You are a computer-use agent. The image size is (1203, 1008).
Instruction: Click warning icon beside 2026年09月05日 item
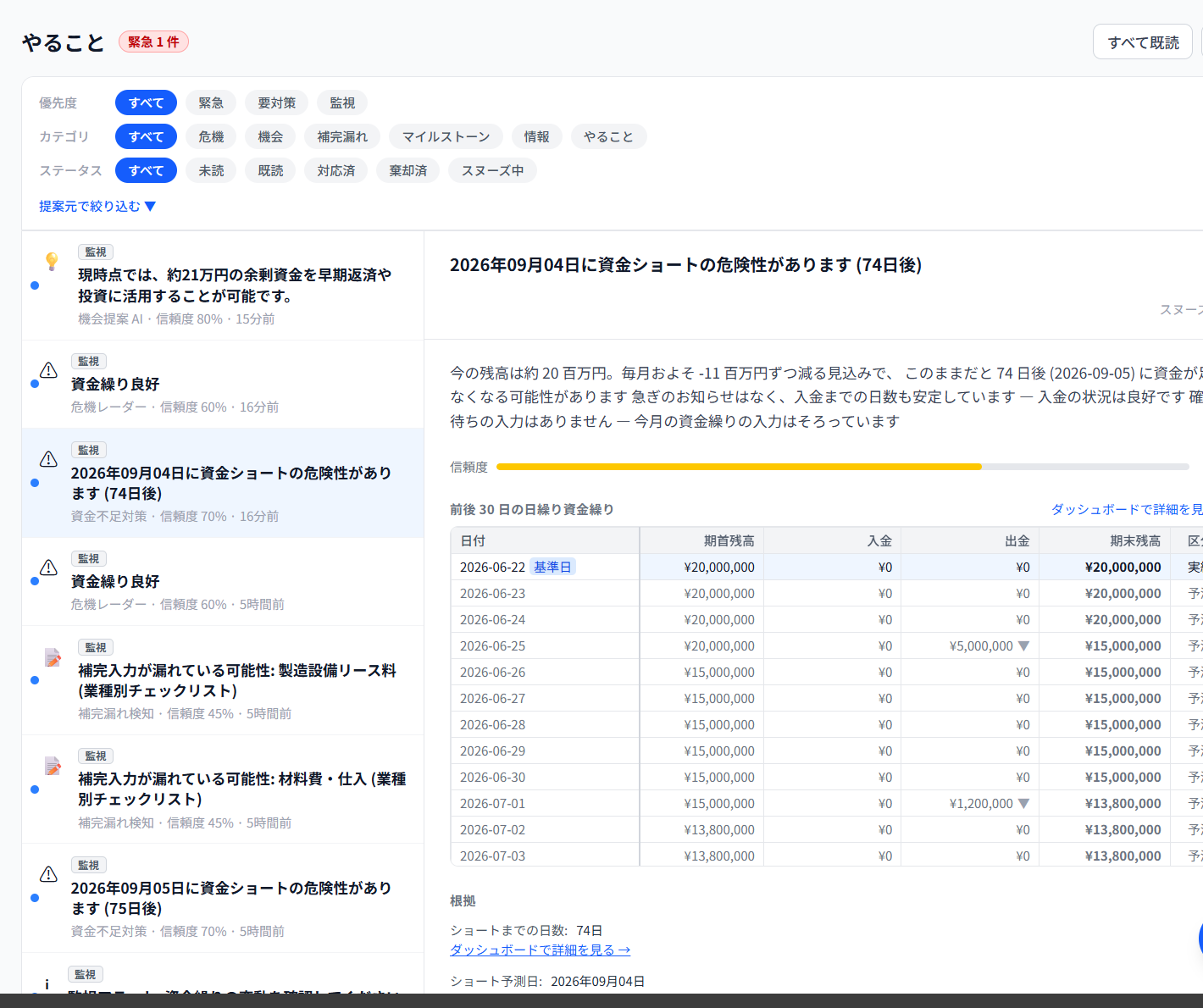49,874
